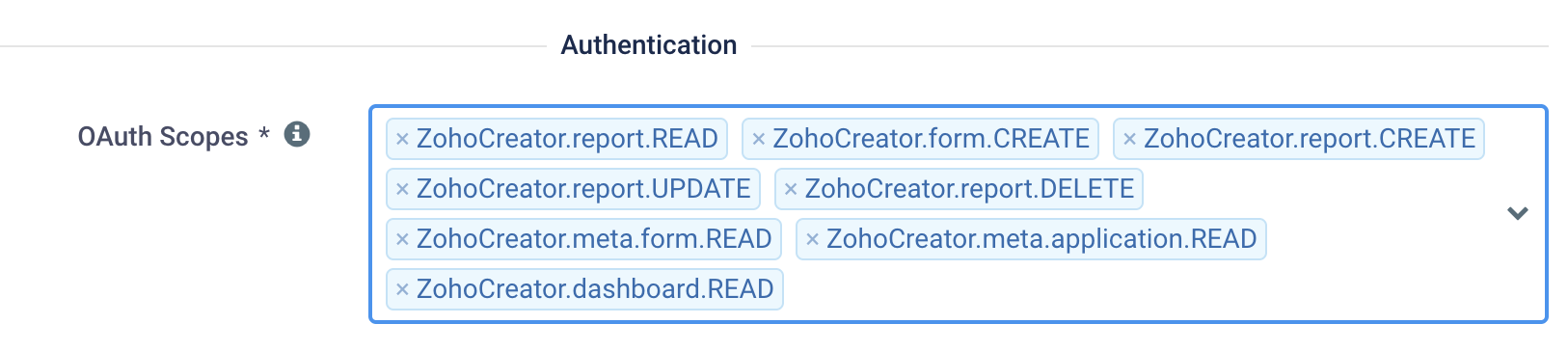The width and height of the screenshot is (1568, 351).
Task: Open the OAuth Scopes info tooltip icon
Action: point(297,135)
